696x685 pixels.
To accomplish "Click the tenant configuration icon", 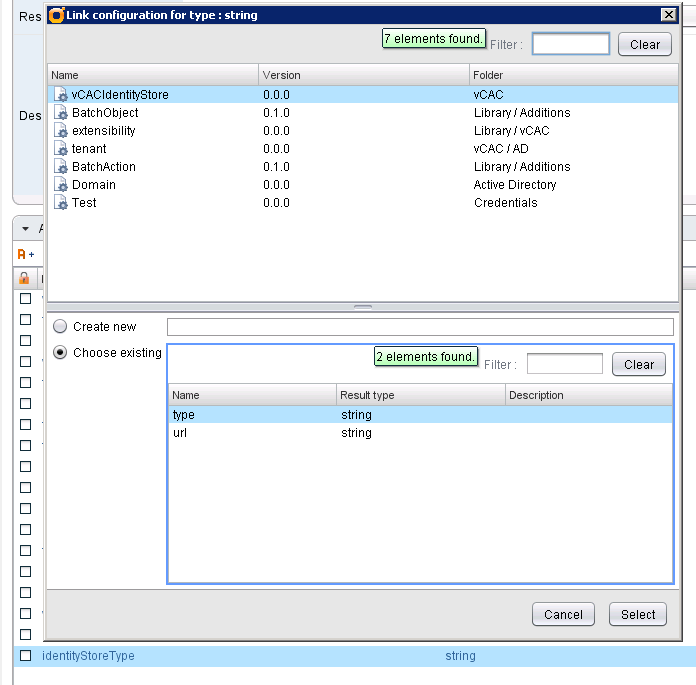I will tap(61, 148).
